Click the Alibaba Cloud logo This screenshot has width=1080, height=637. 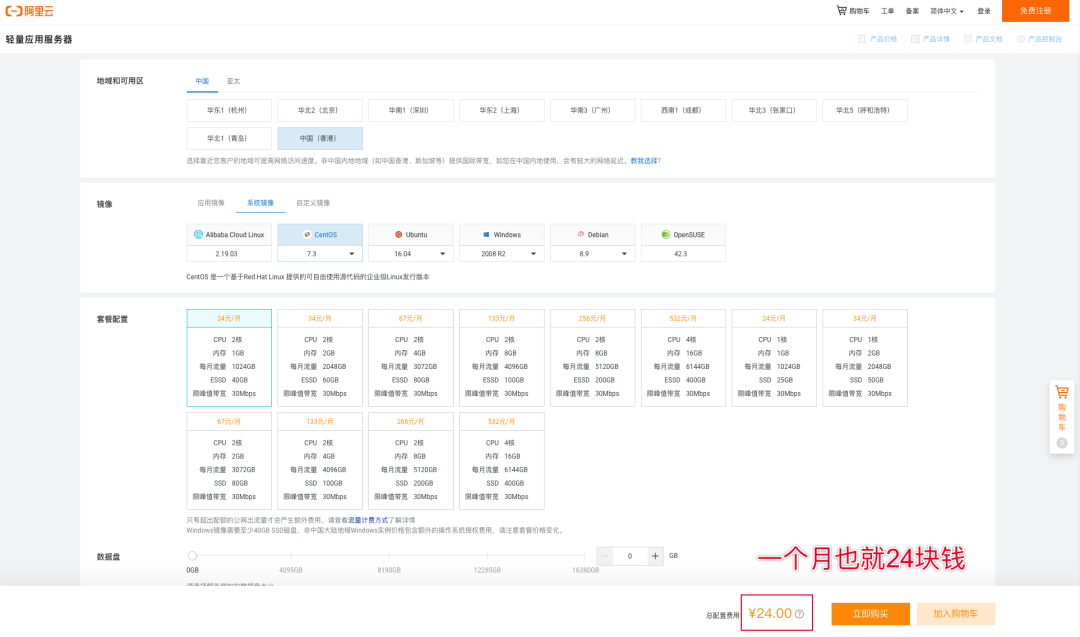pos(30,11)
